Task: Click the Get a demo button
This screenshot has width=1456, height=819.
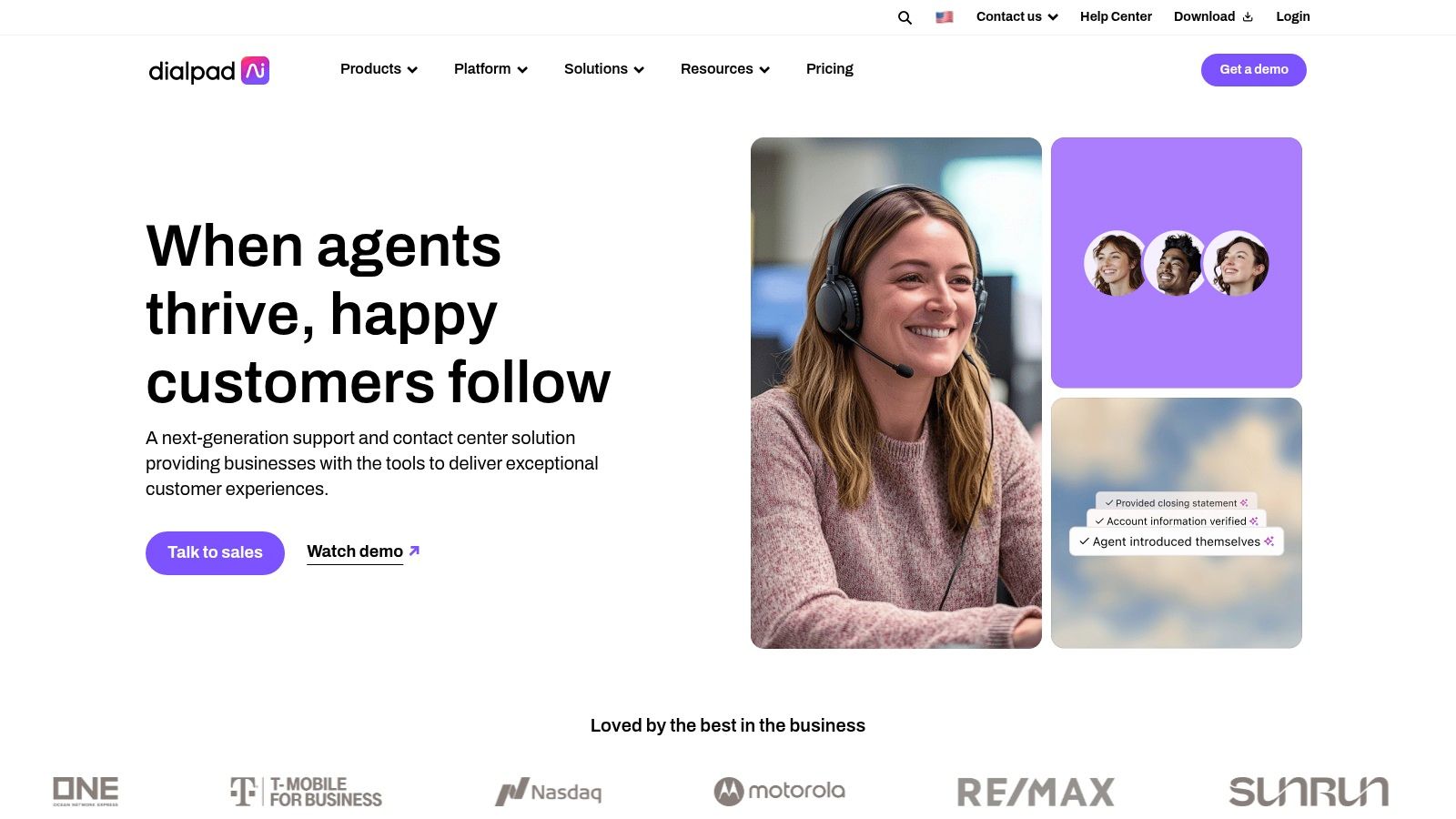Action: tap(1254, 70)
